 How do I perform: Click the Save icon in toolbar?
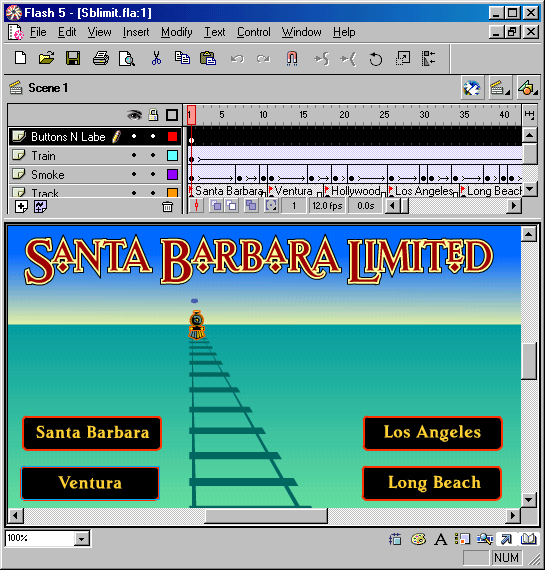point(73,58)
